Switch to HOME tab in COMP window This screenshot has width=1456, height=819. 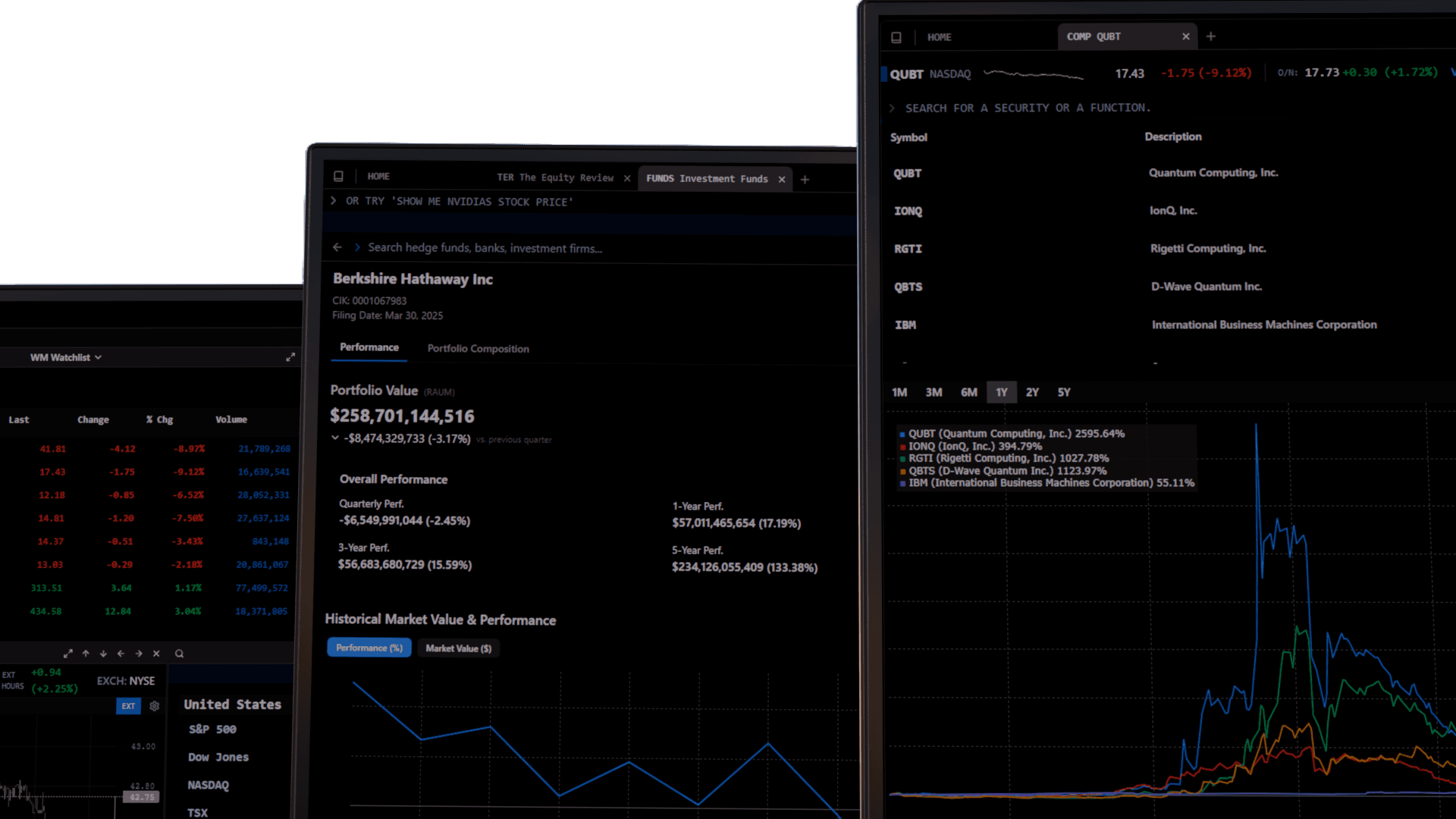(939, 37)
